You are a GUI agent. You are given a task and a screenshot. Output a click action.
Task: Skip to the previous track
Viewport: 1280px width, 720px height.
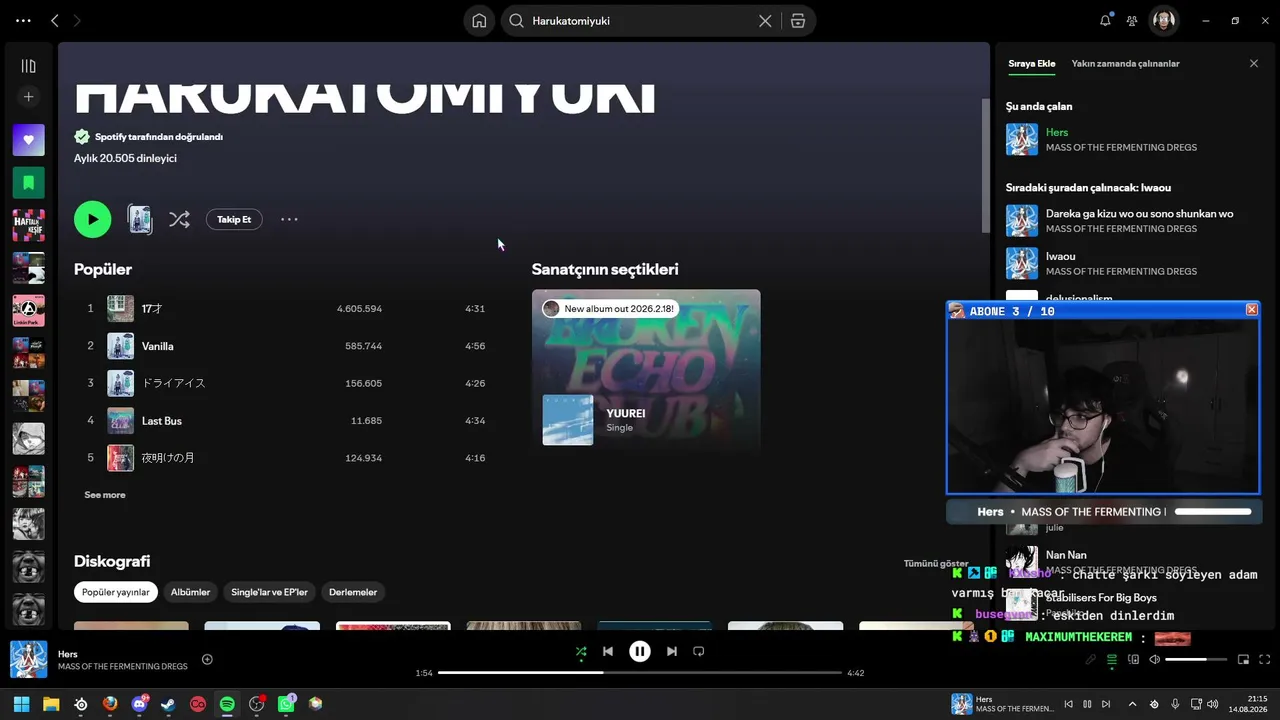click(x=608, y=651)
